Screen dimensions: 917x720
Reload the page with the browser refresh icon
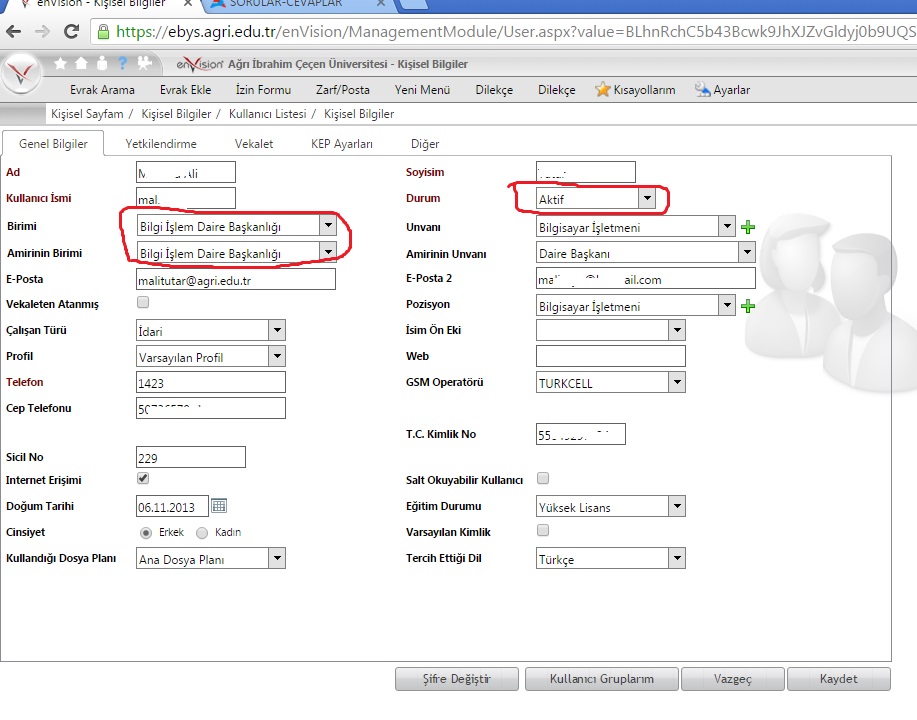[x=71, y=30]
